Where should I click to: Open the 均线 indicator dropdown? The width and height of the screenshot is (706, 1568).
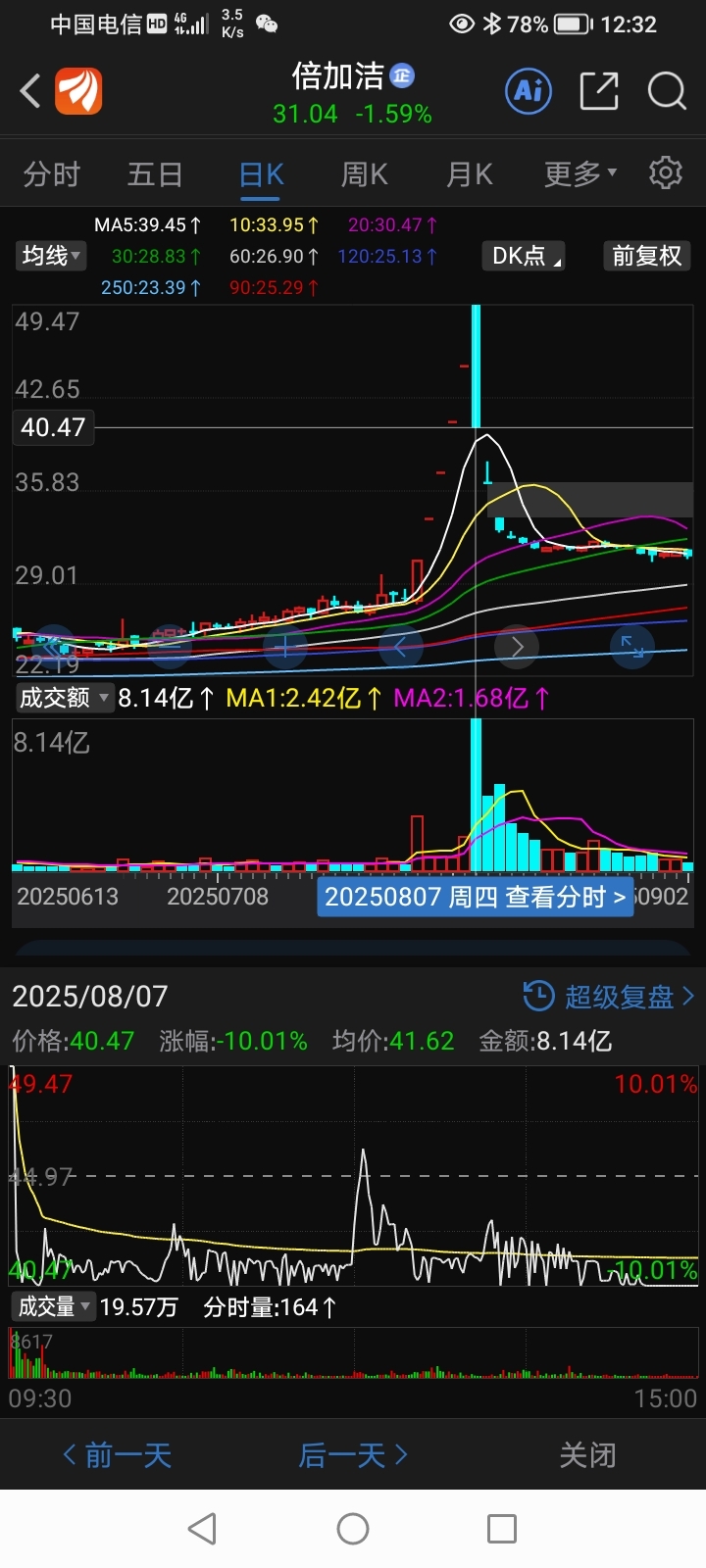click(51, 256)
